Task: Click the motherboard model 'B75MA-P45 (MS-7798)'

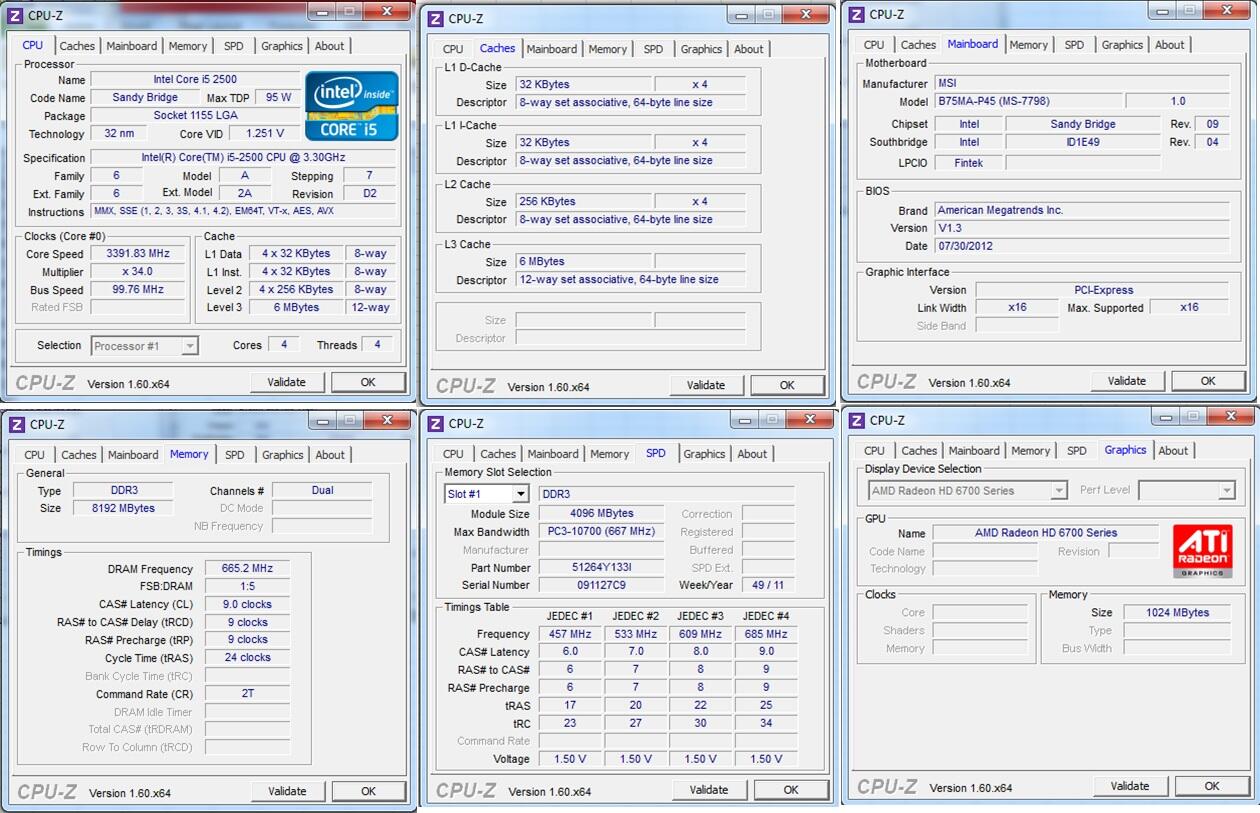Action: click(1028, 101)
